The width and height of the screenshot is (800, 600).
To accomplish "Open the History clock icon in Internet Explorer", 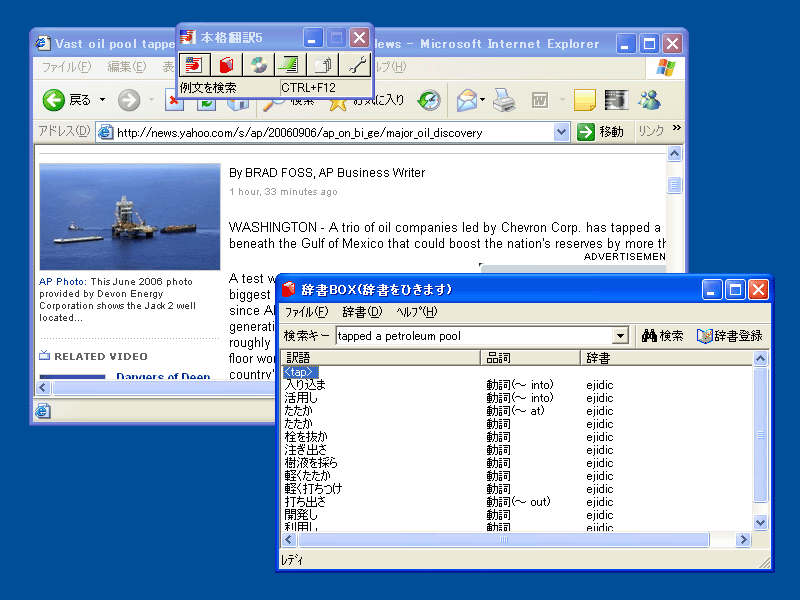I will (429, 100).
